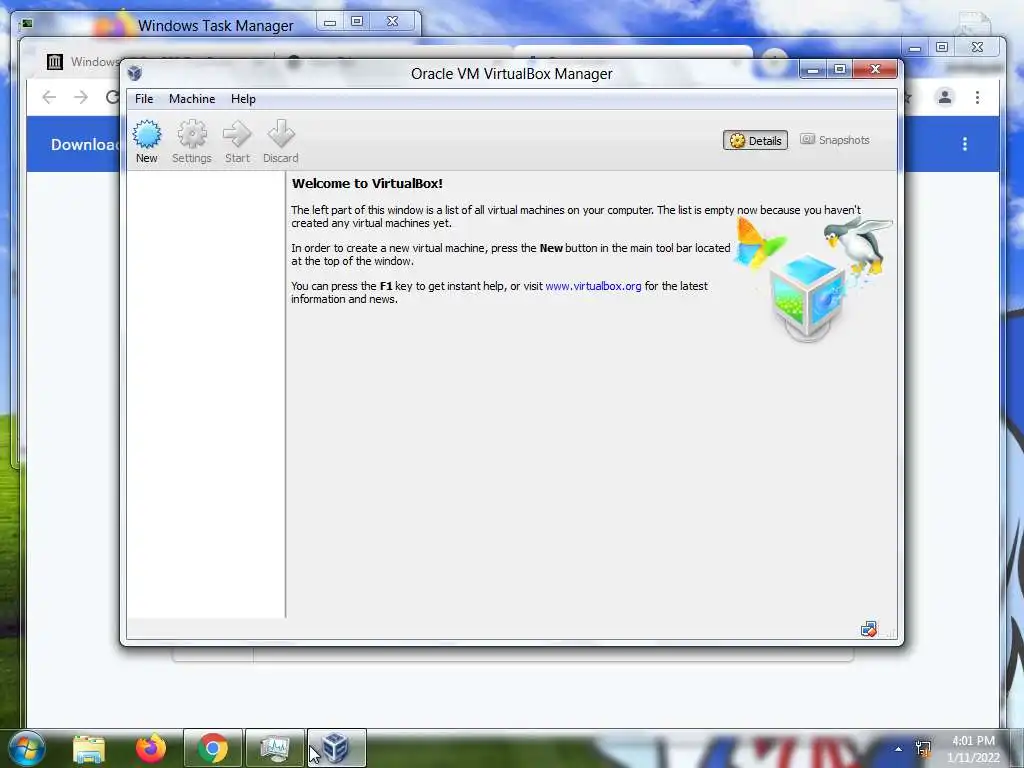Click the empty virtual machine list pane

pyautogui.click(x=206, y=394)
